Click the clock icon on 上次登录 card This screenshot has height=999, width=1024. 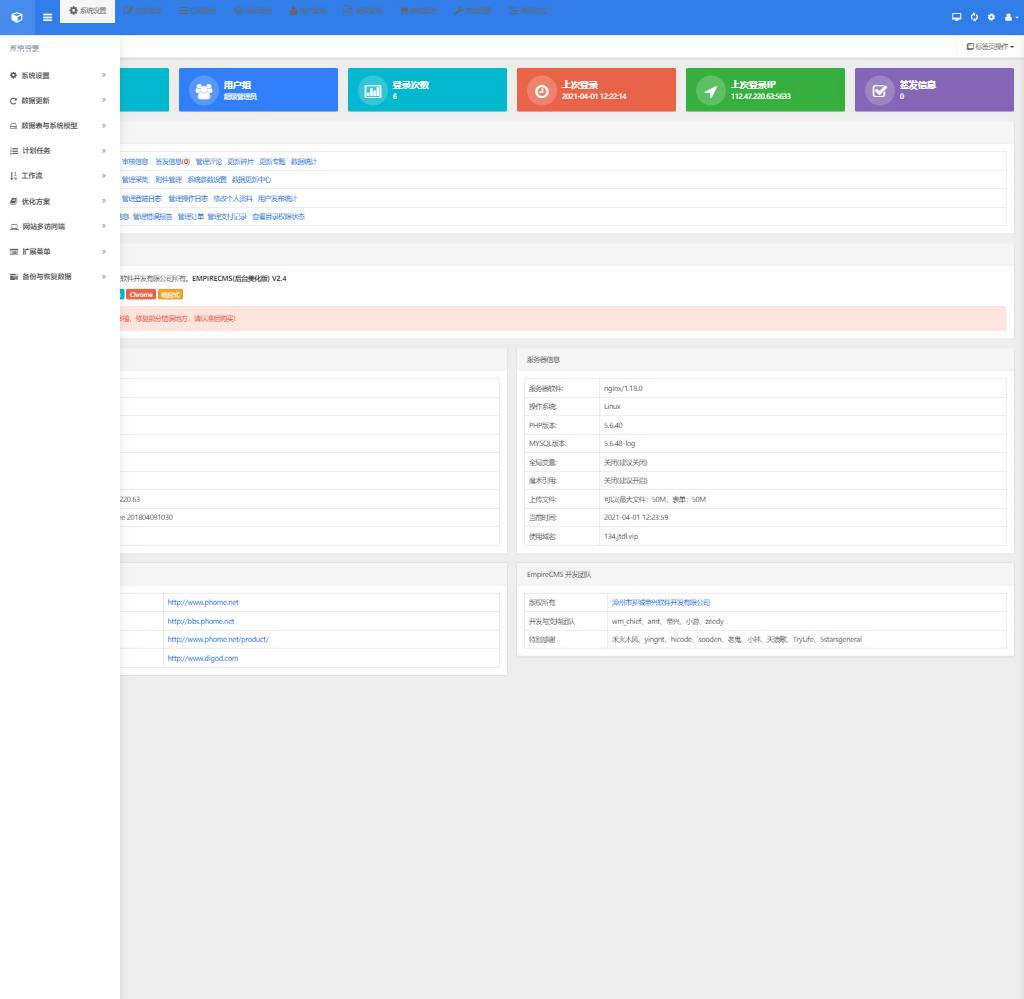tap(541, 91)
